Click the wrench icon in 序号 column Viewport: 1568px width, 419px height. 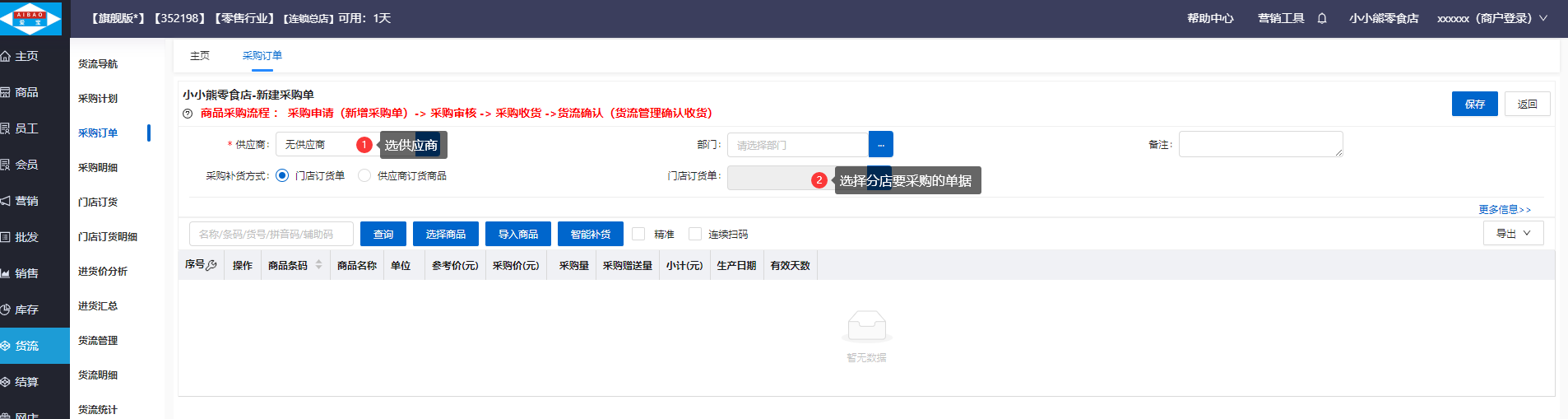[211, 265]
